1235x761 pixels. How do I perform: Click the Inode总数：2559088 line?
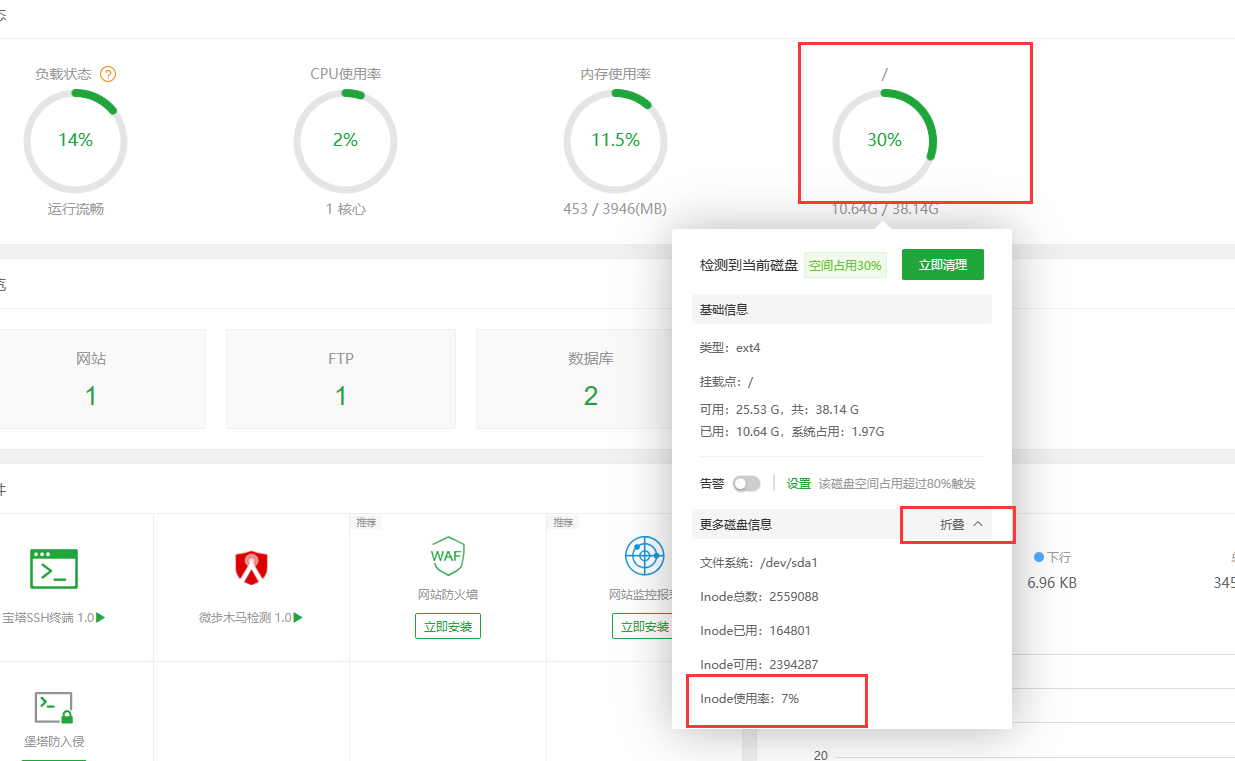[x=759, y=597]
